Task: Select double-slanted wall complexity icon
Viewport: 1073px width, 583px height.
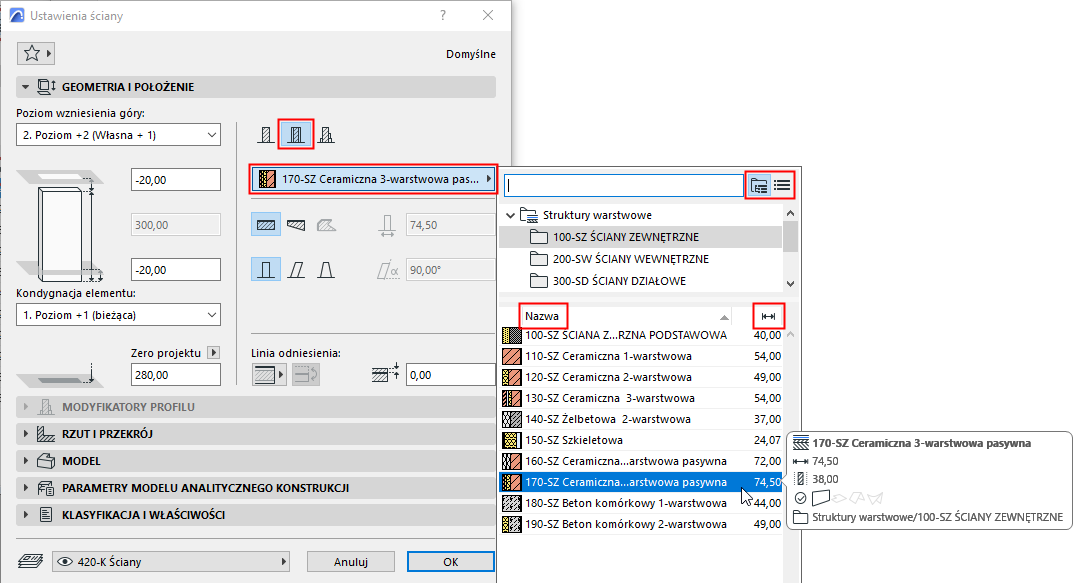Action: [326, 270]
